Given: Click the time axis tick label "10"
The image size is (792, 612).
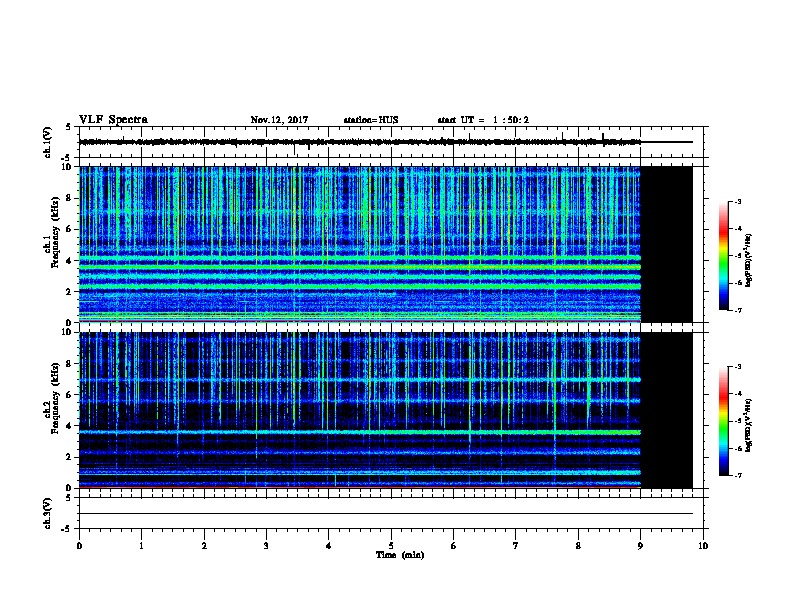Looking at the screenshot, I should (x=703, y=545).
